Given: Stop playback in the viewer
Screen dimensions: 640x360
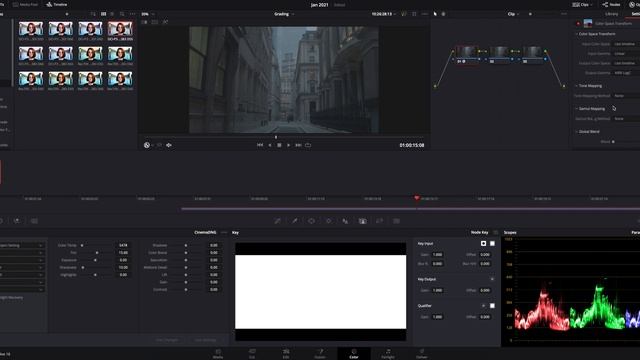Looking at the screenshot, I should tap(279, 145).
